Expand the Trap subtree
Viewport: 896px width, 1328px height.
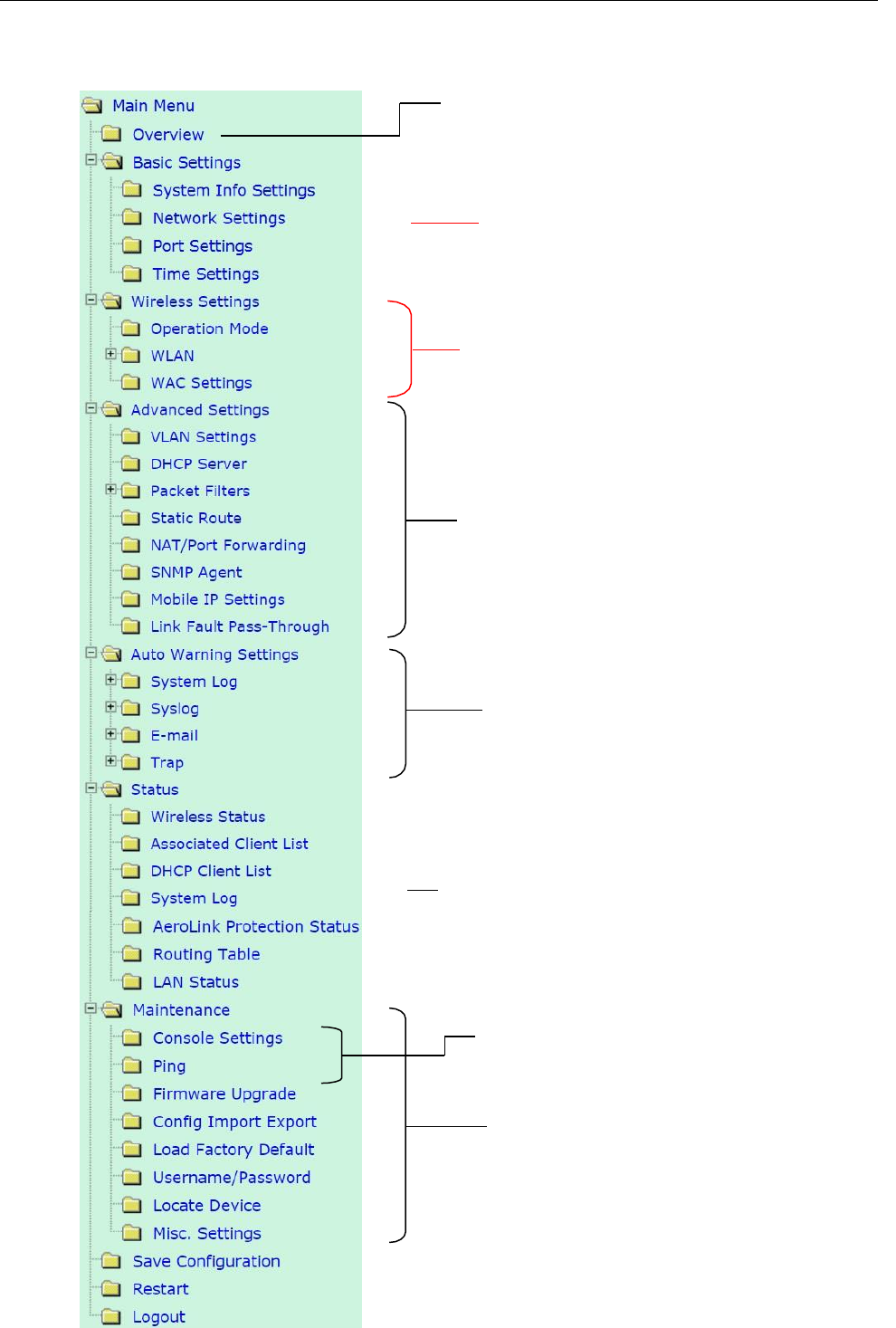(x=110, y=761)
